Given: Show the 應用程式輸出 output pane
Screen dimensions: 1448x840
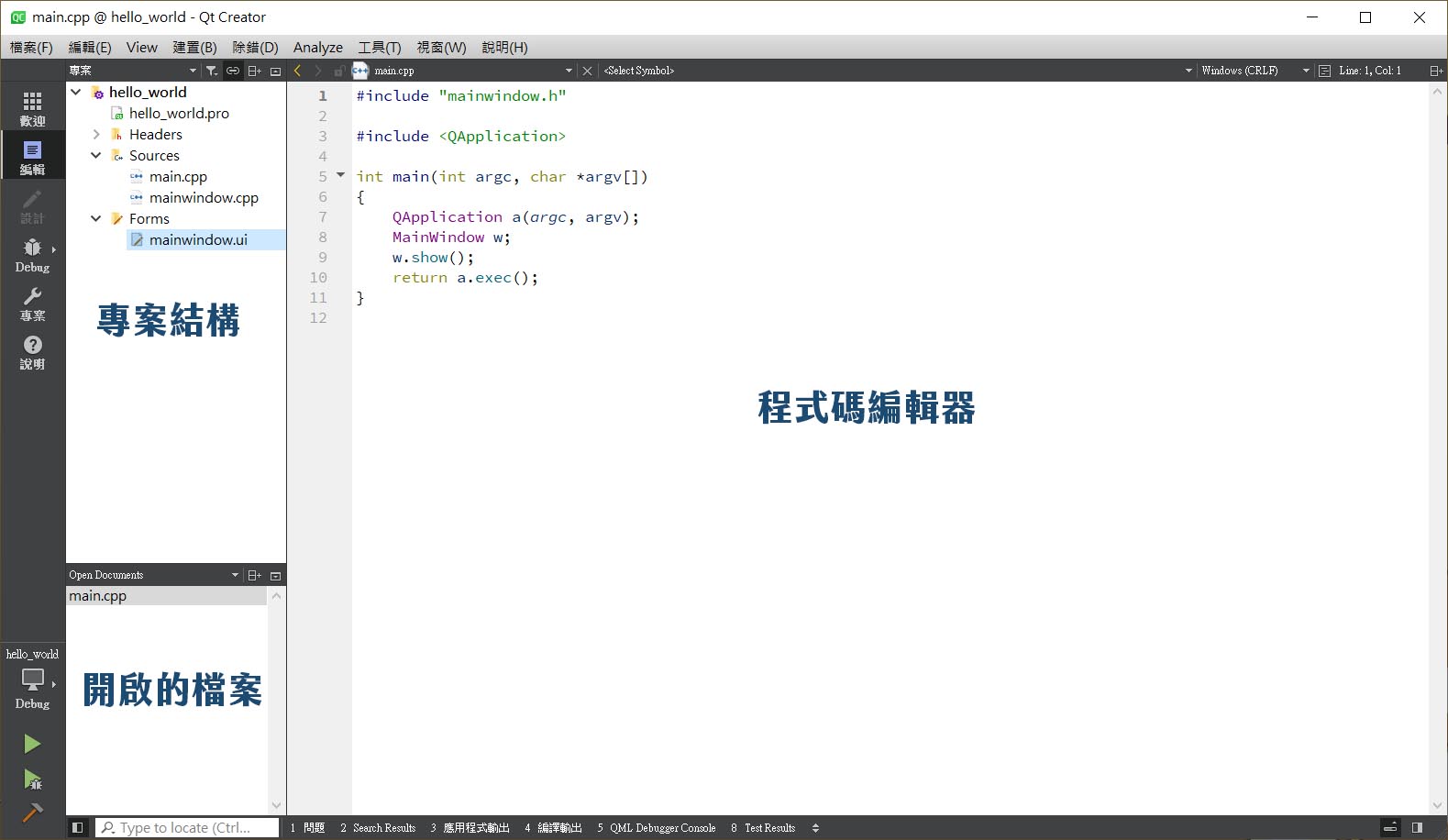Looking at the screenshot, I should (470, 828).
